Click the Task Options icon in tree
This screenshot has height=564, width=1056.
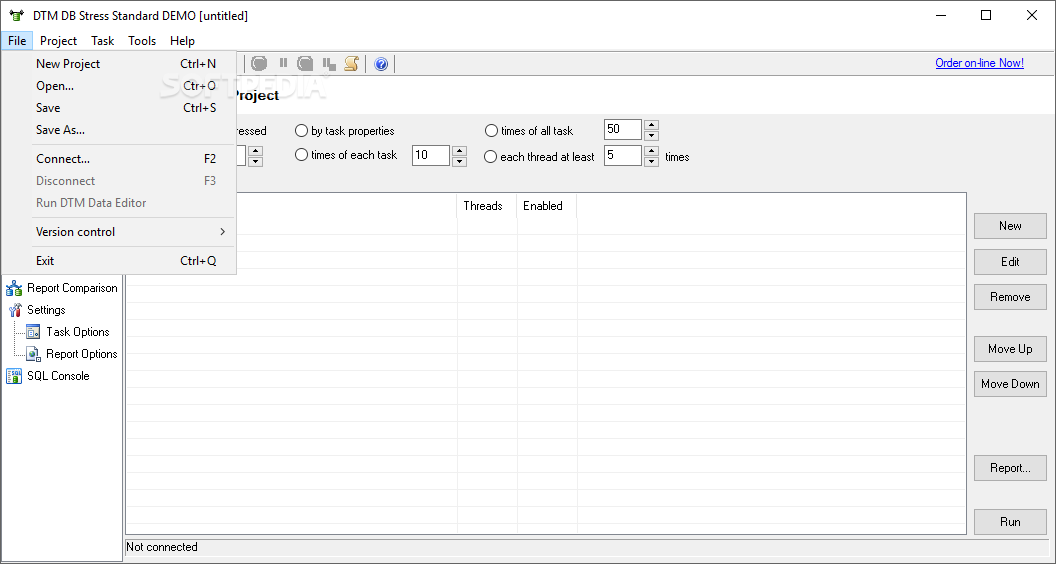[x=33, y=332]
